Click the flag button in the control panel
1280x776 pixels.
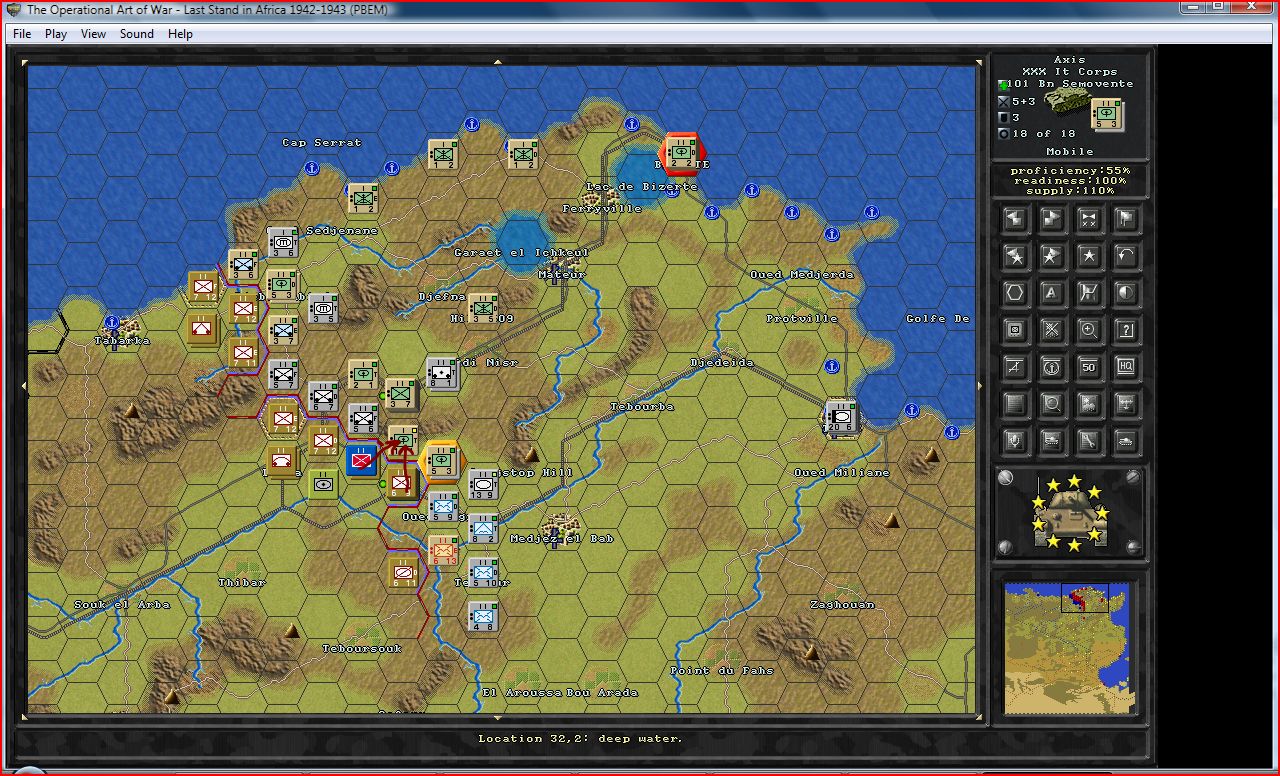pos(1126,219)
